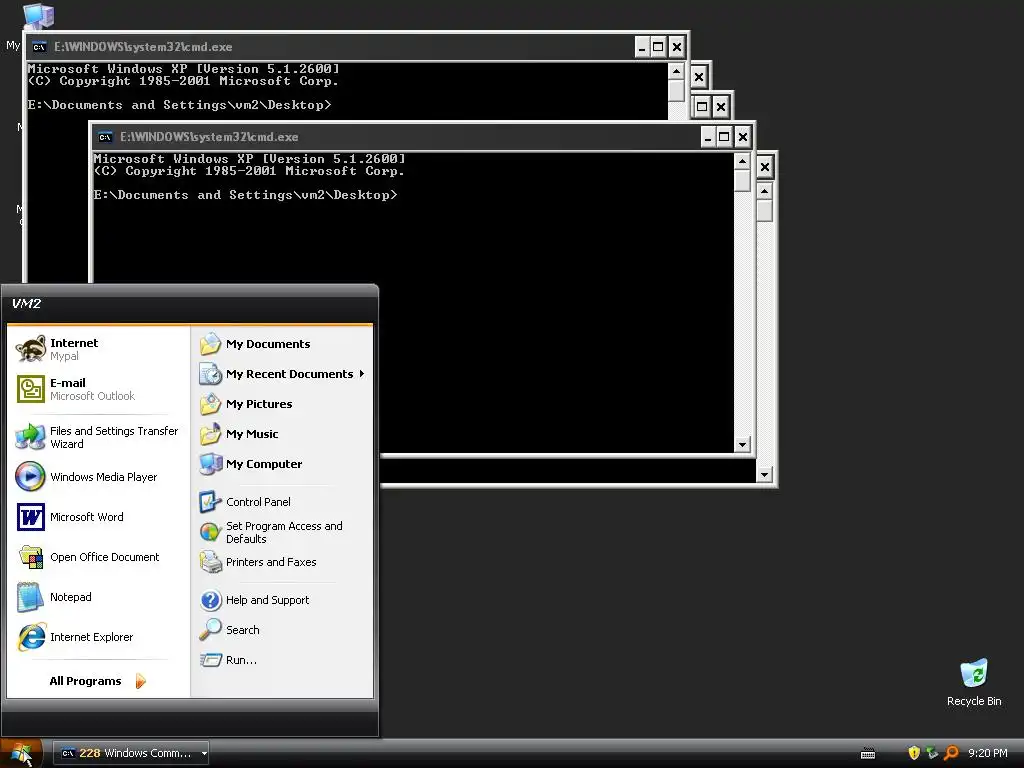Minimize the front cmd.exe window

coord(709,137)
